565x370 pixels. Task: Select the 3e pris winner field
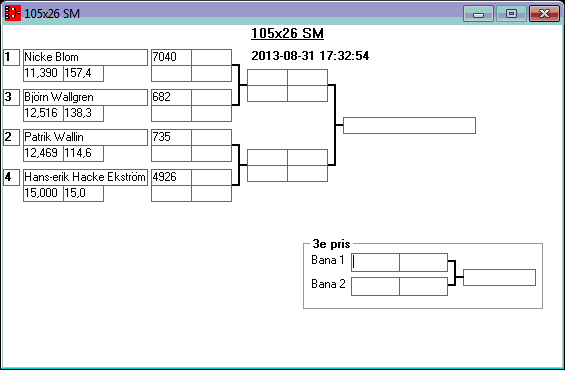click(499, 277)
